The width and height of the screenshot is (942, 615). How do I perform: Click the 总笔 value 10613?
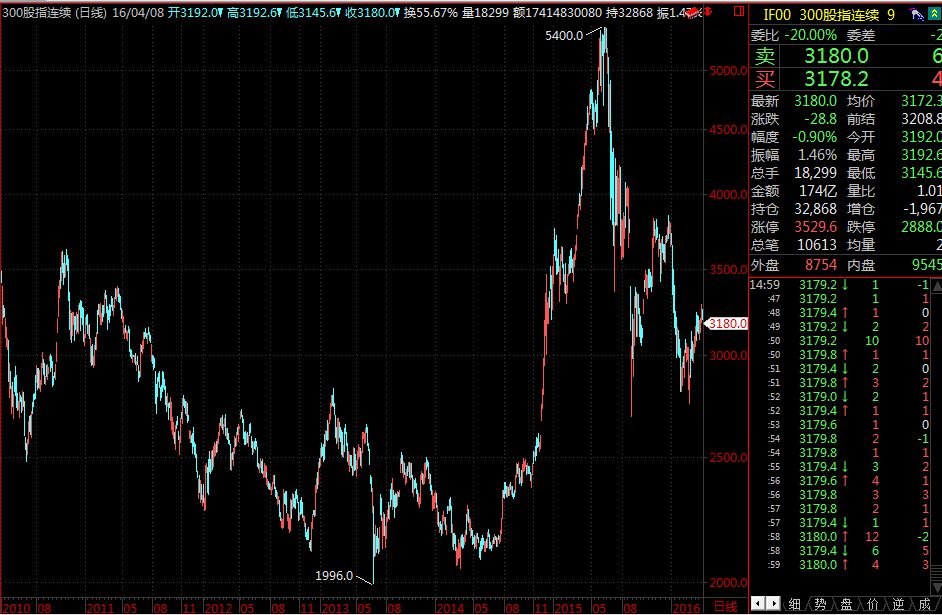pos(817,245)
